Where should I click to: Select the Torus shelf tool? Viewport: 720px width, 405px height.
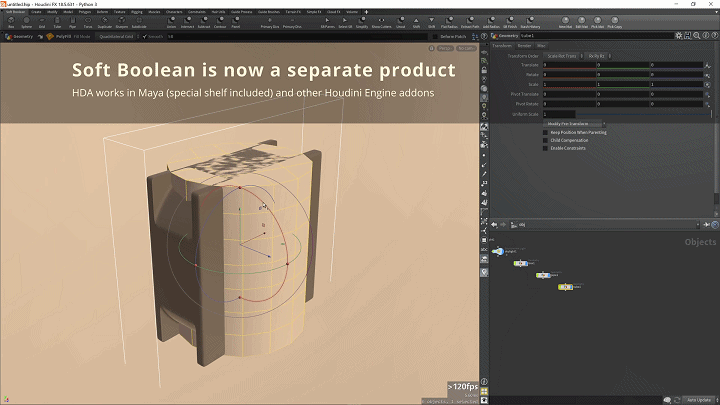88,22
